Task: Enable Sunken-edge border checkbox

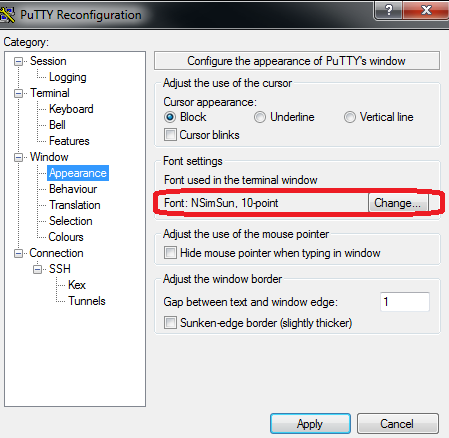Action: [170, 323]
